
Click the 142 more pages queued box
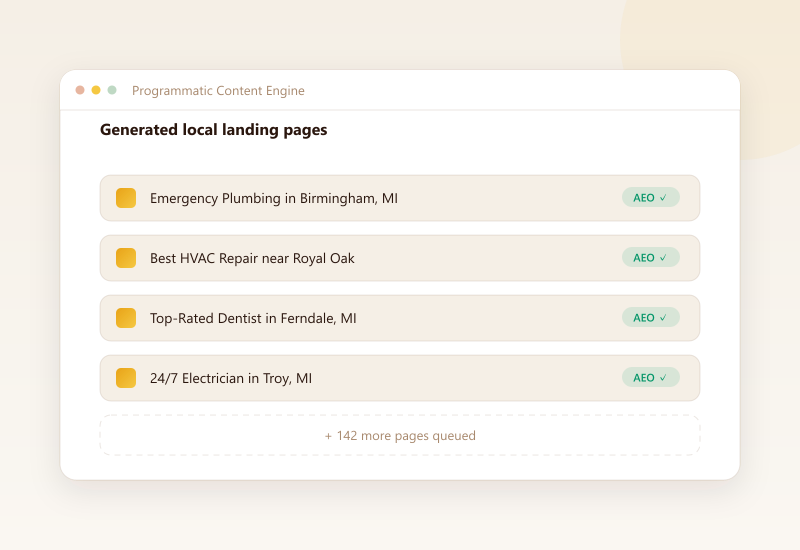click(x=400, y=435)
